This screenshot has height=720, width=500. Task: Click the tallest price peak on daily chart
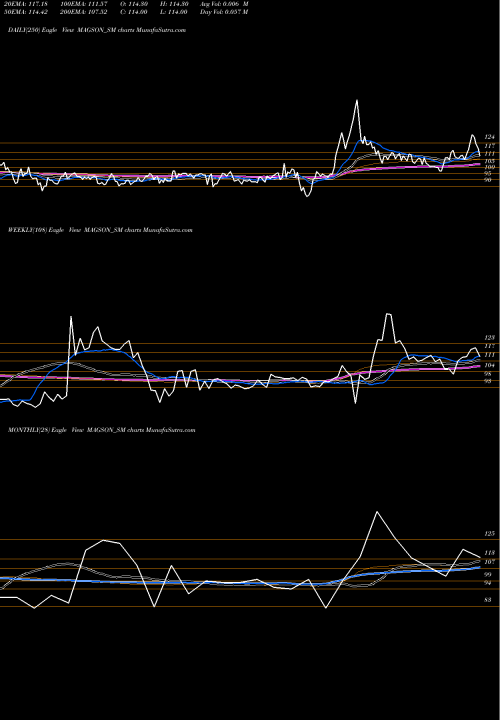tap(357, 101)
